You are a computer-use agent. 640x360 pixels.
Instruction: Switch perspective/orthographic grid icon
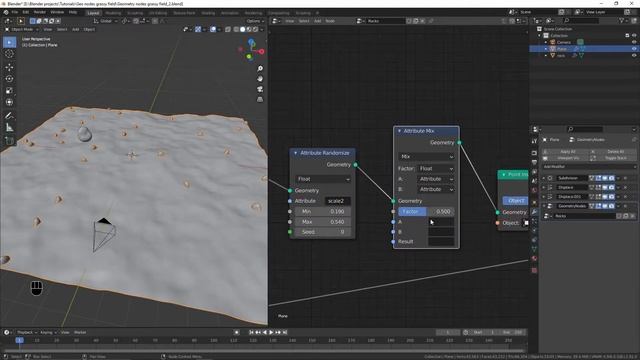pos(260,99)
